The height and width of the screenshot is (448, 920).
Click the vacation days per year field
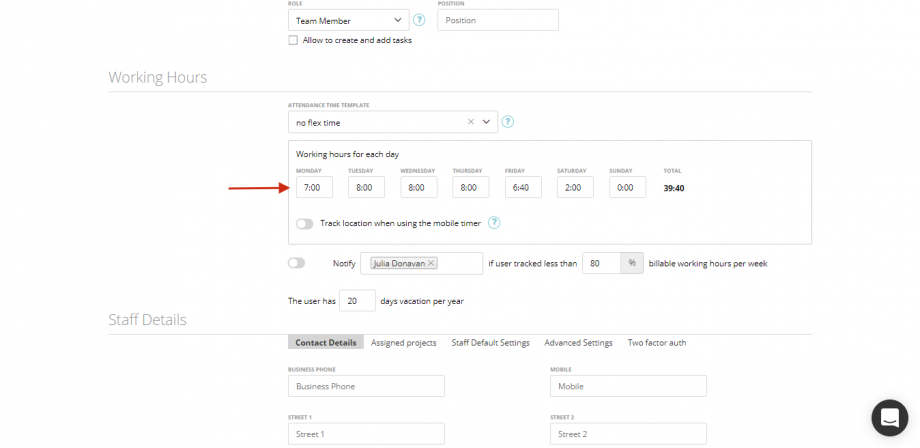(x=357, y=301)
